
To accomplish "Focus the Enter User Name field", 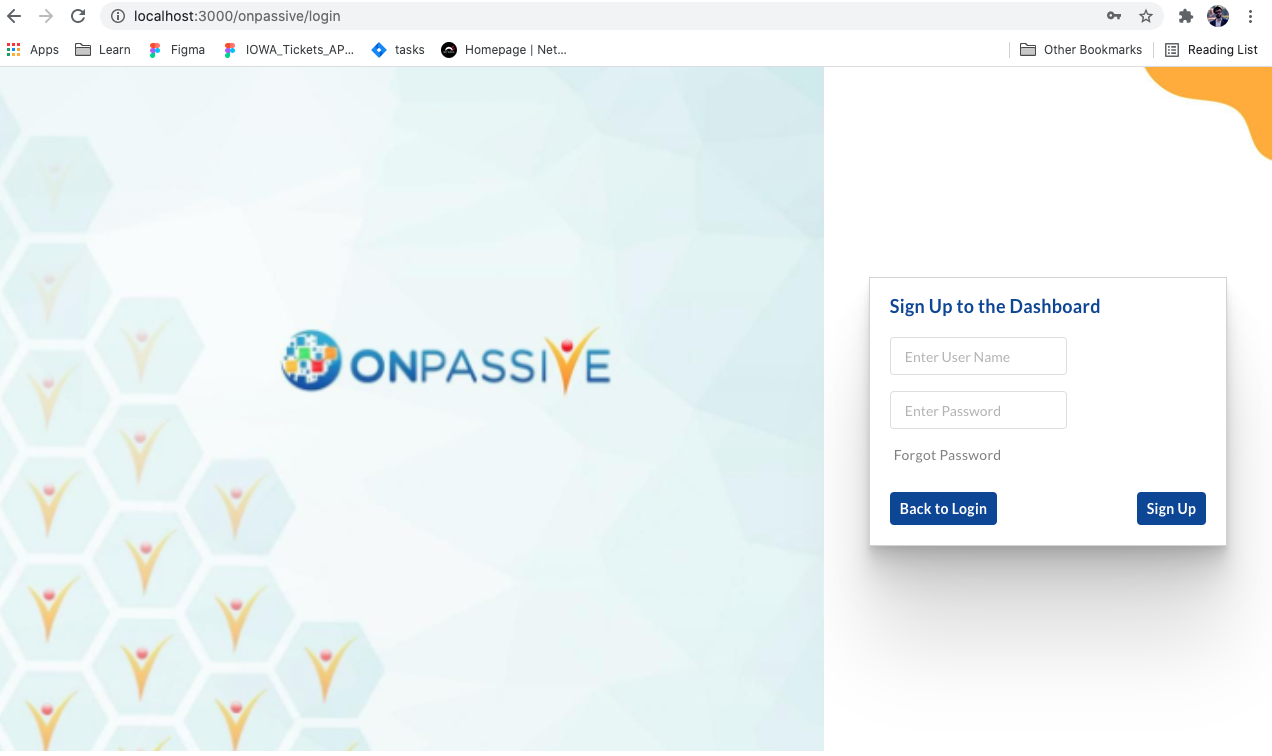I will pyautogui.click(x=978, y=356).
